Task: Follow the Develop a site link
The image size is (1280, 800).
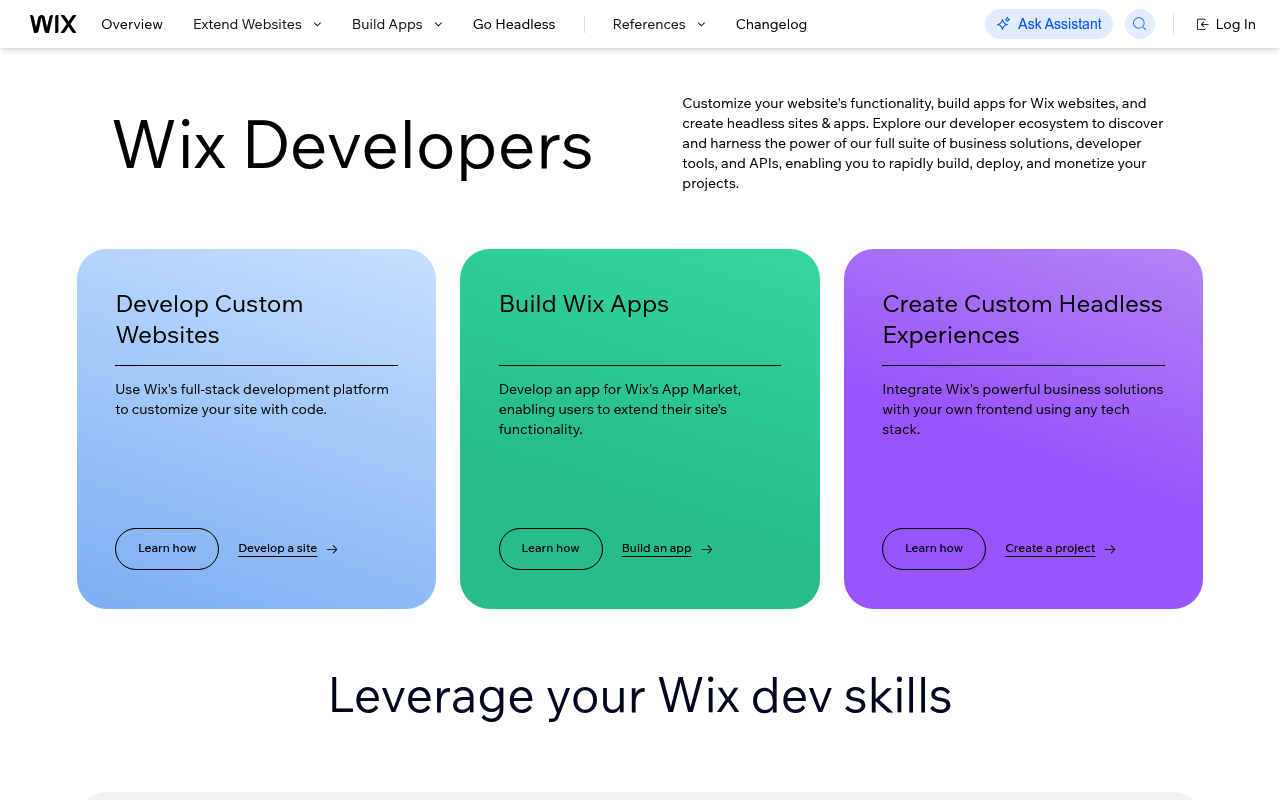Action: pos(278,549)
